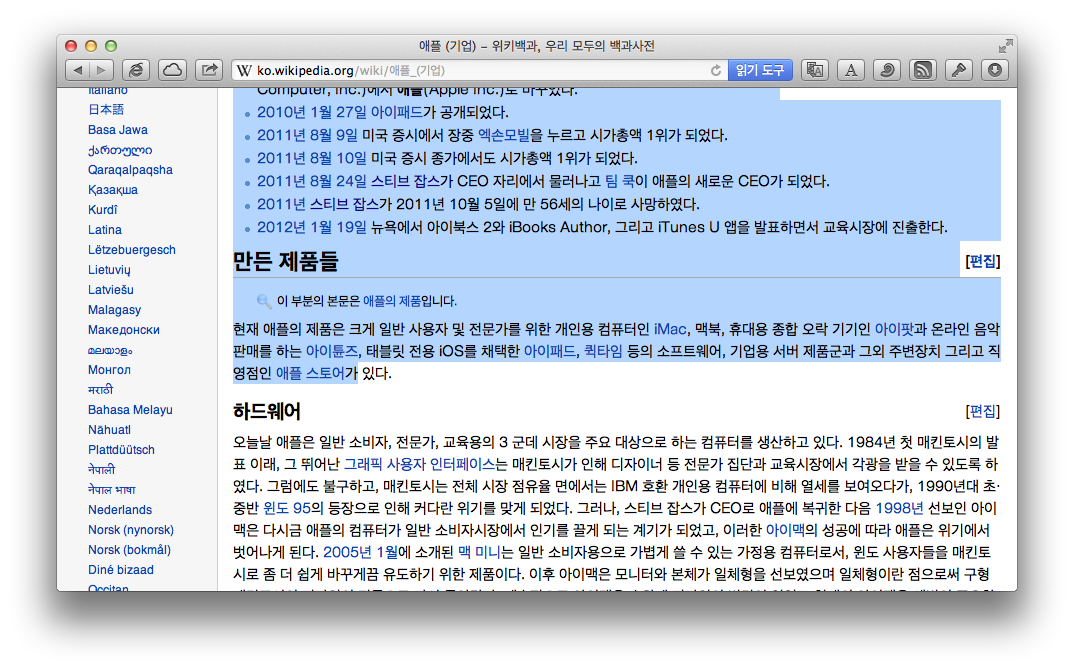The width and height of the screenshot is (1074, 670).
Task: Open the Қазақша language link
Action: 112,190
